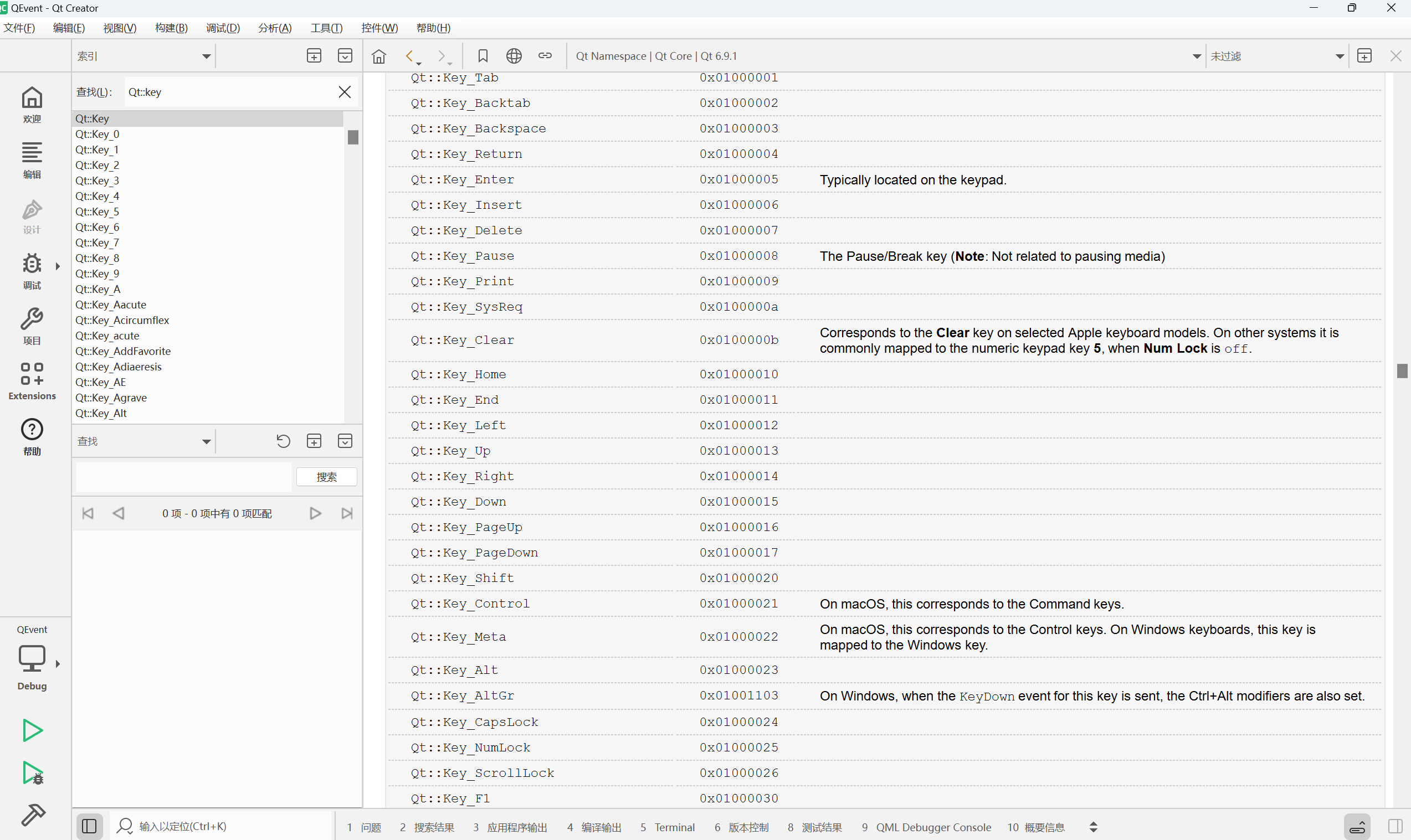Toggle left sidebar visibility
The height and width of the screenshot is (840, 1411).
[89, 826]
